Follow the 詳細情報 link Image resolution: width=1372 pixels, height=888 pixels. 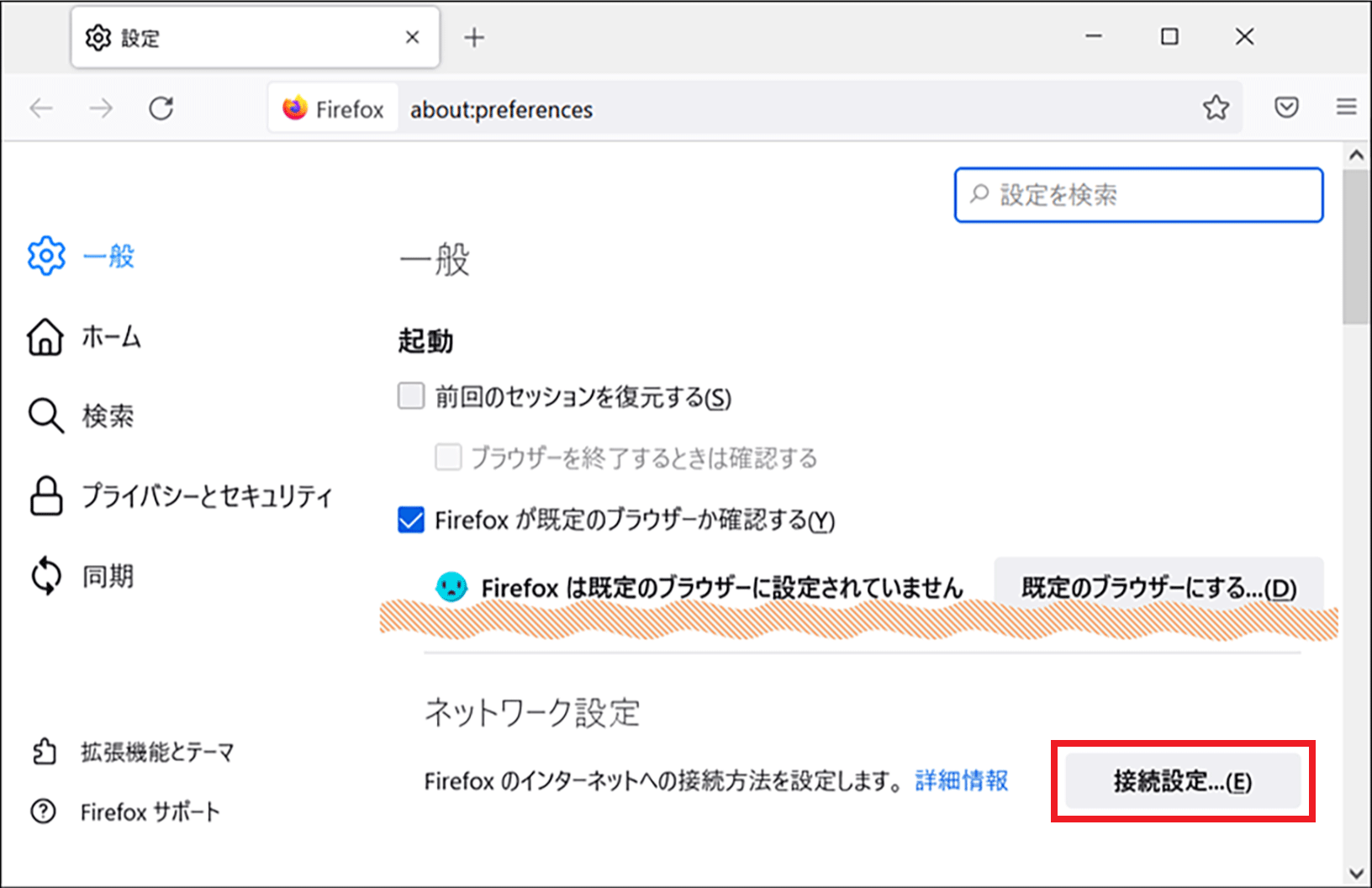[x=962, y=780]
